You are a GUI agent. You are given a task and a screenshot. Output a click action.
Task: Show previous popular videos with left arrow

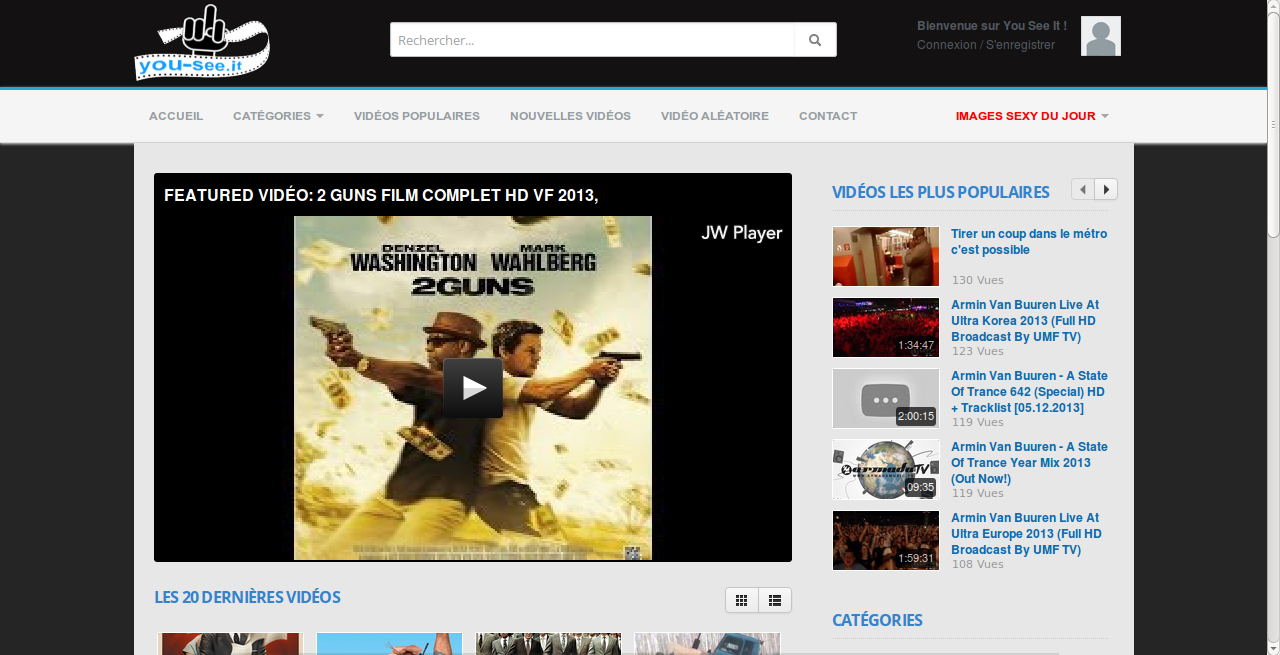(x=1083, y=189)
